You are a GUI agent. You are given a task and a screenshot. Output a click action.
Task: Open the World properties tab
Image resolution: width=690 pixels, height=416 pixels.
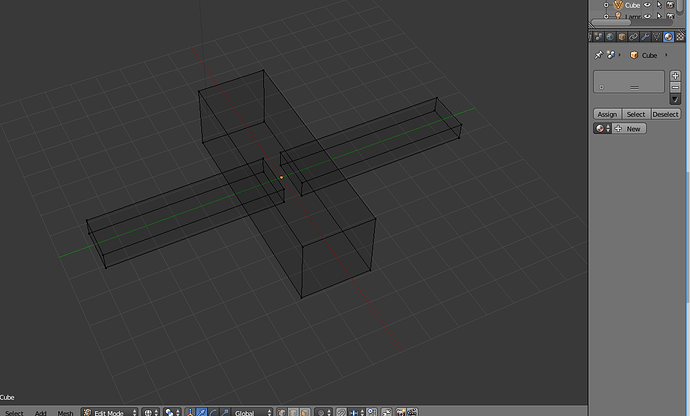coord(610,37)
